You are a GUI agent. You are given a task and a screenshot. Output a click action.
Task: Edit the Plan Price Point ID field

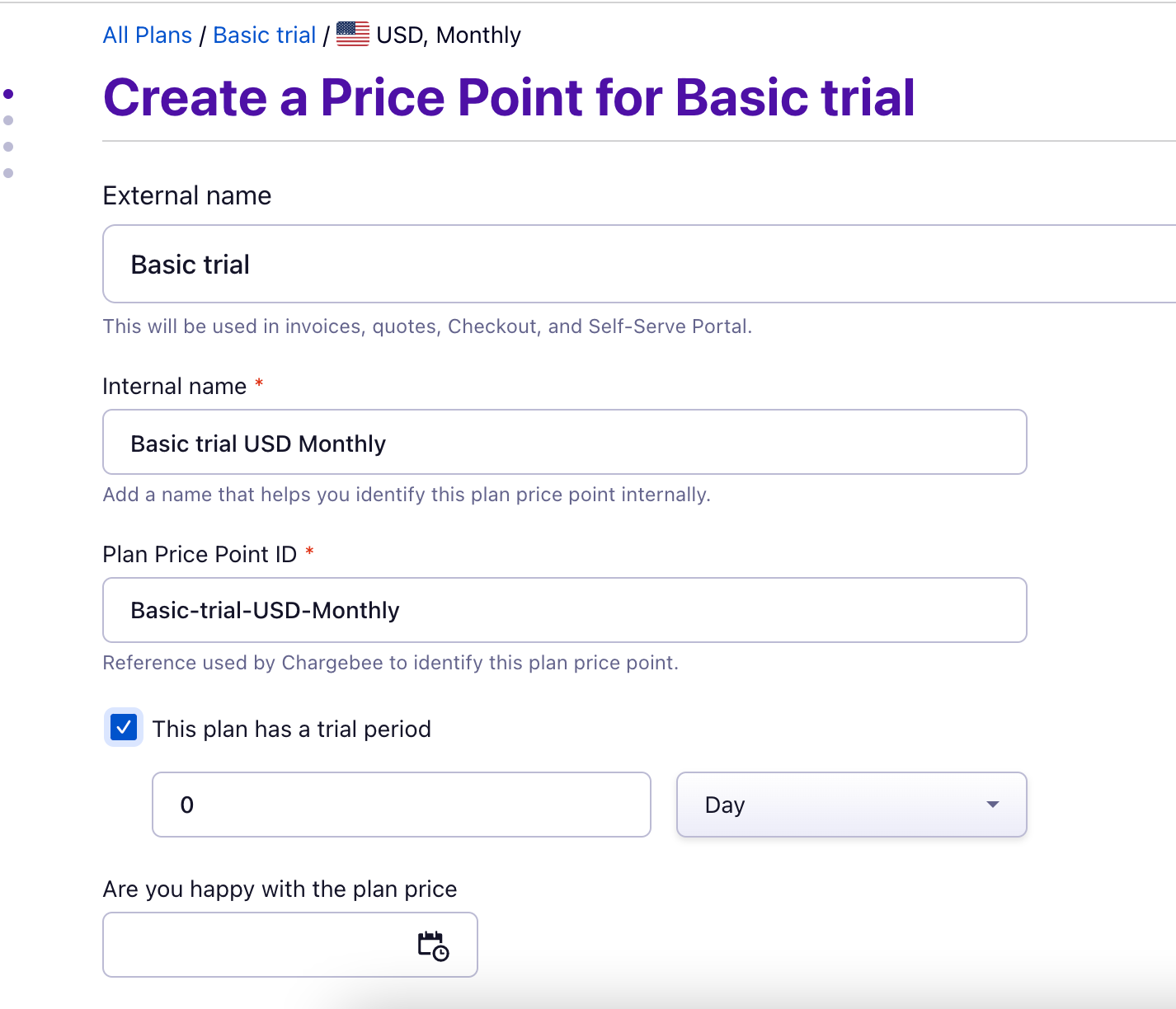click(564, 610)
